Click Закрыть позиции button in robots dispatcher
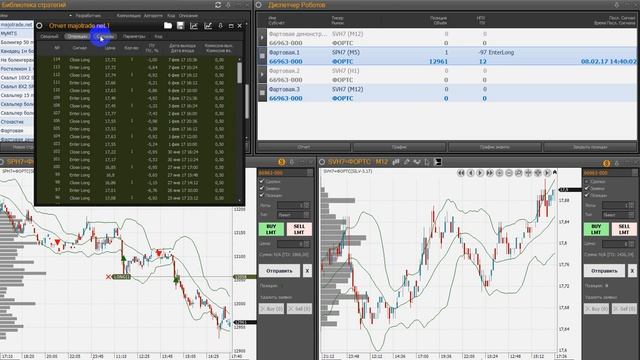 [590, 147]
